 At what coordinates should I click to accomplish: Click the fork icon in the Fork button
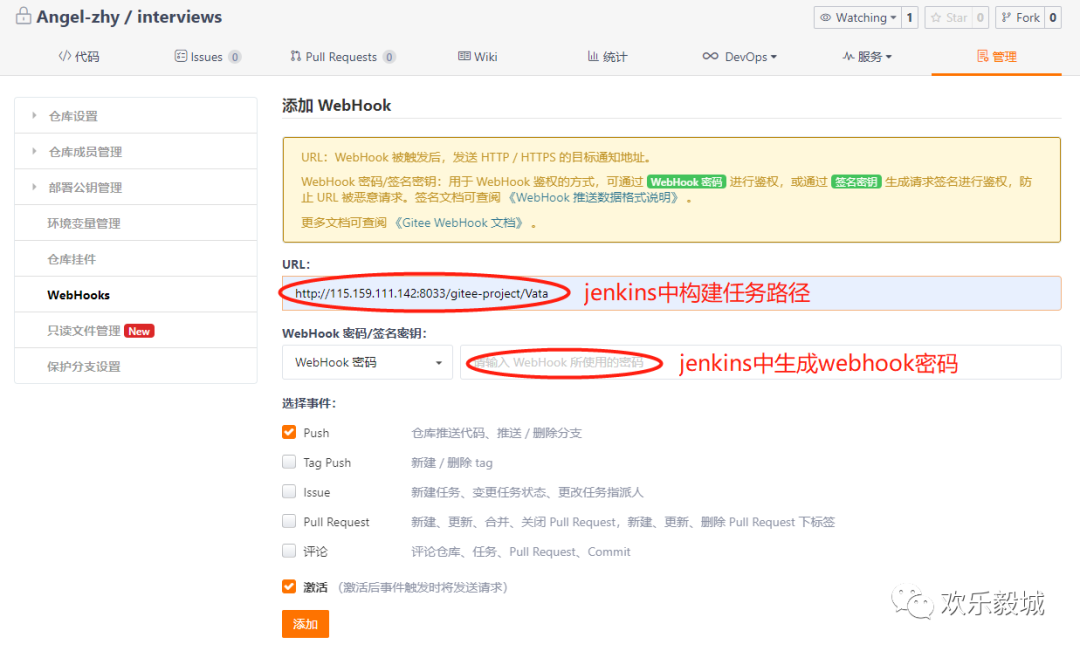click(1006, 18)
